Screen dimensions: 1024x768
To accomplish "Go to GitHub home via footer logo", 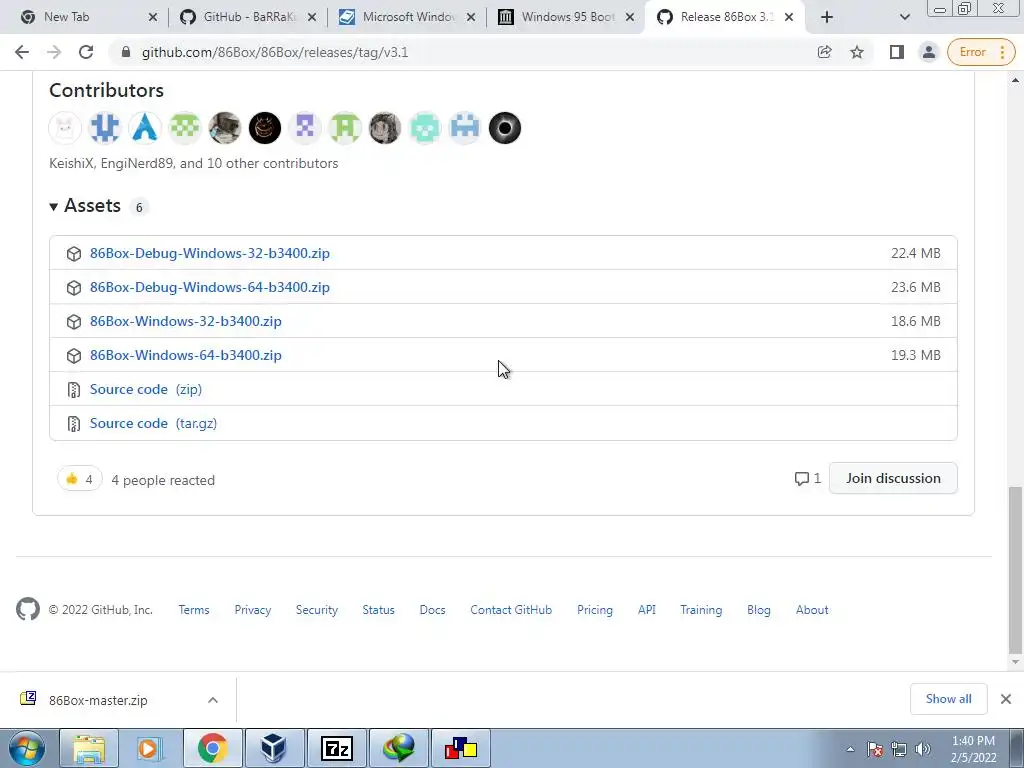I will coord(27,609).
